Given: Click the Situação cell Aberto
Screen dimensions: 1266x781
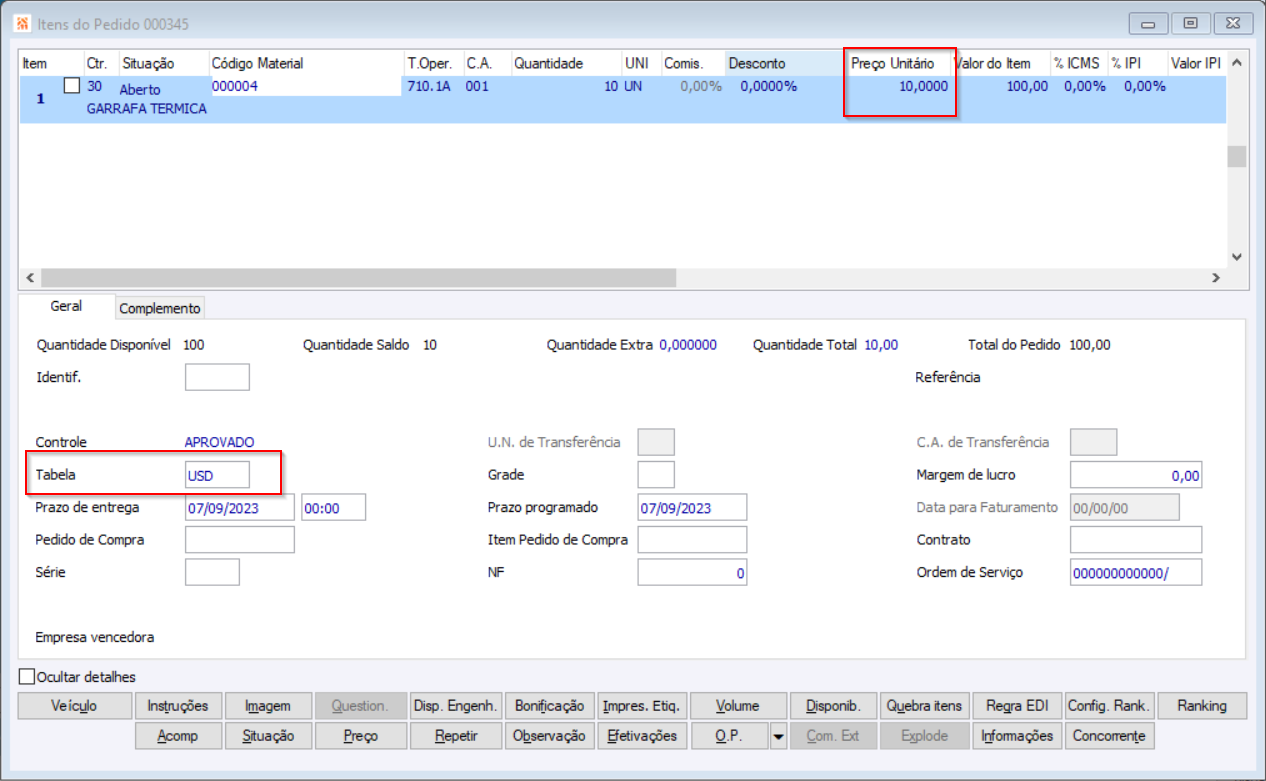Looking at the screenshot, I should click(x=140, y=90).
